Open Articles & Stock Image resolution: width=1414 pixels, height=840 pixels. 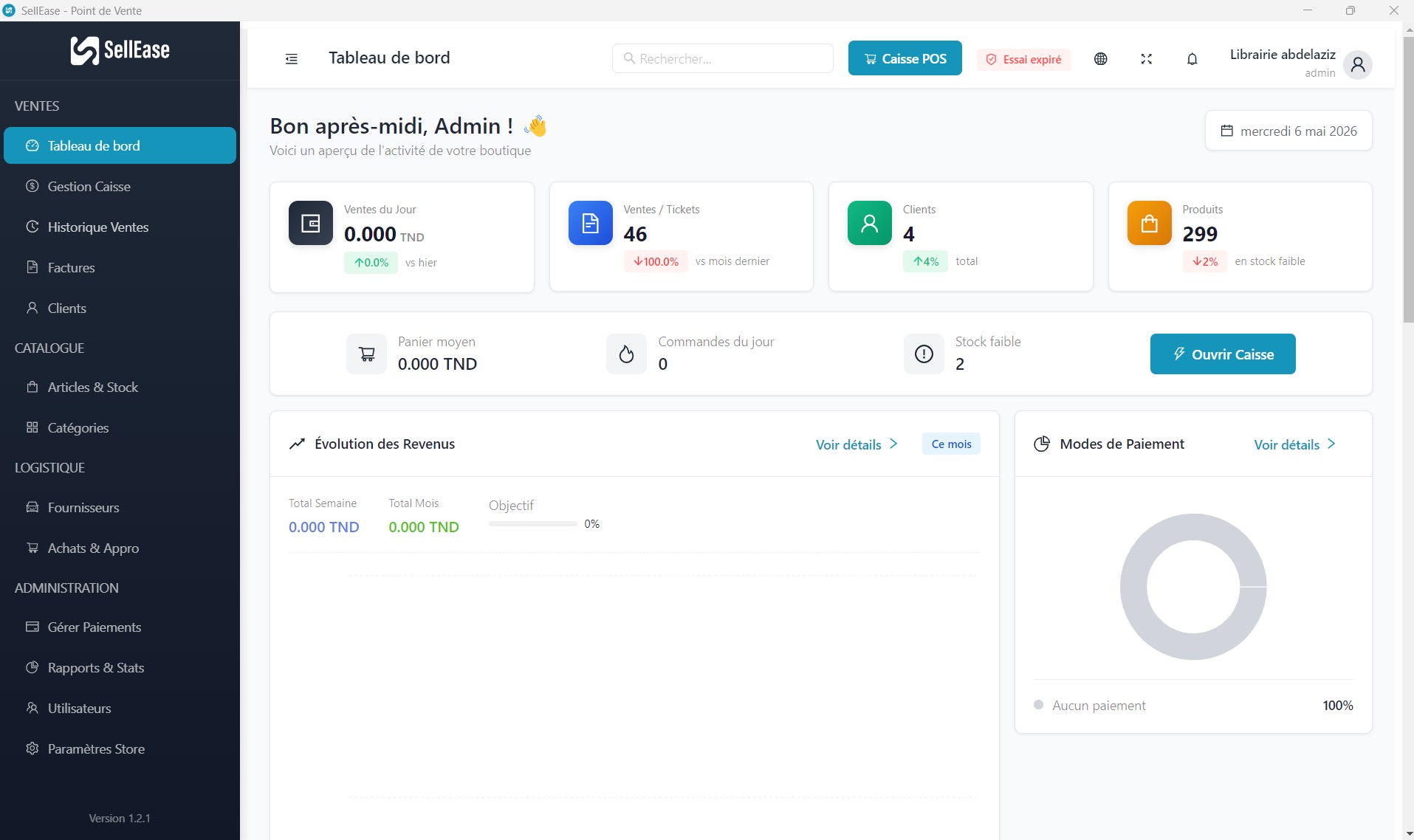[120, 387]
